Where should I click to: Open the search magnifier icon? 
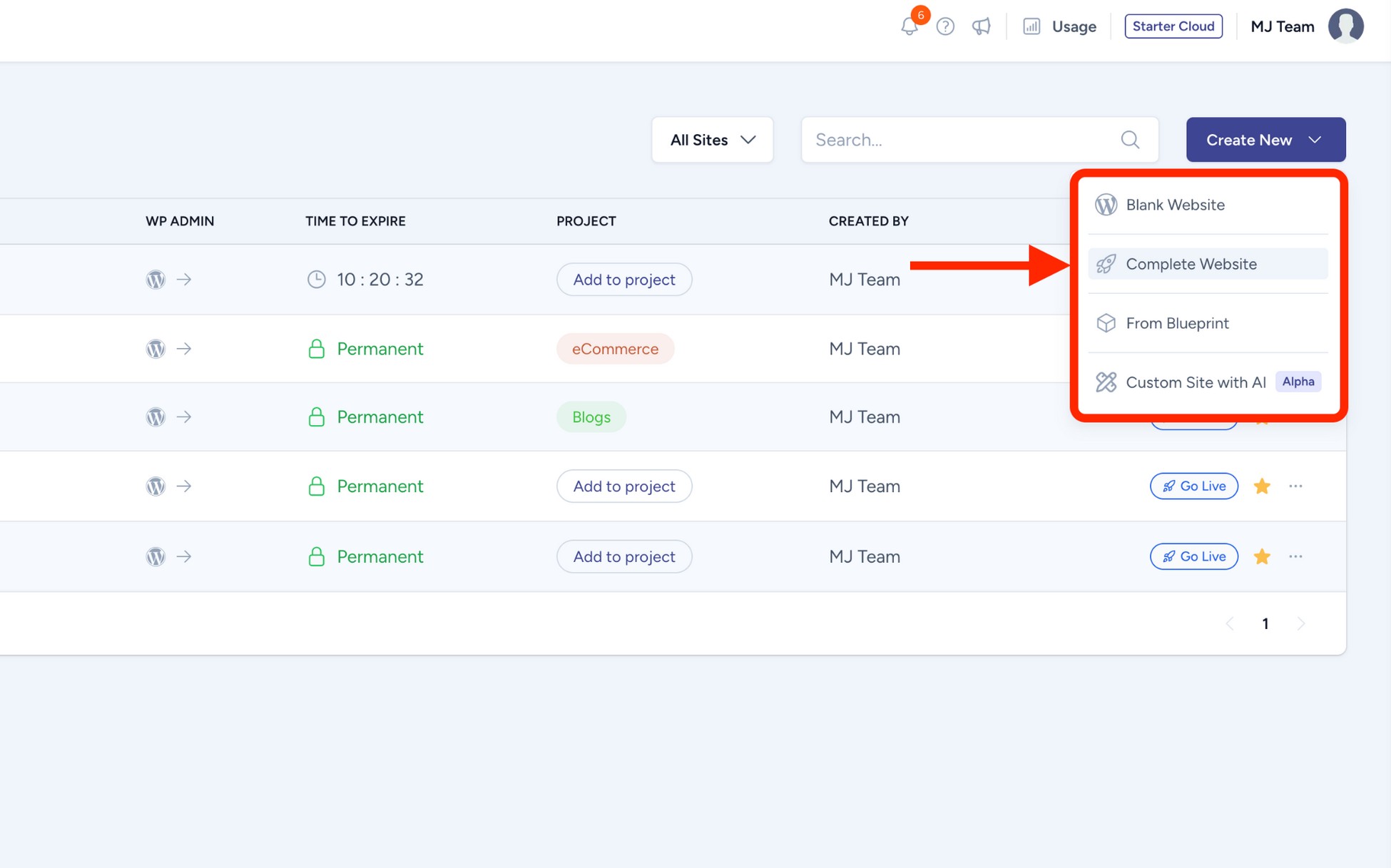pyautogui.click(x=1130, y=140)
